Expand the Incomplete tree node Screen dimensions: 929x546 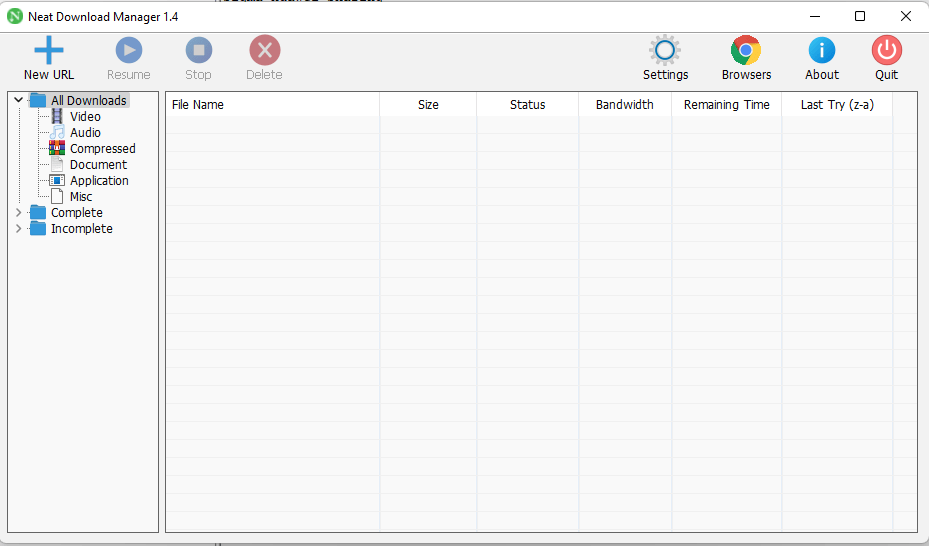18,228
